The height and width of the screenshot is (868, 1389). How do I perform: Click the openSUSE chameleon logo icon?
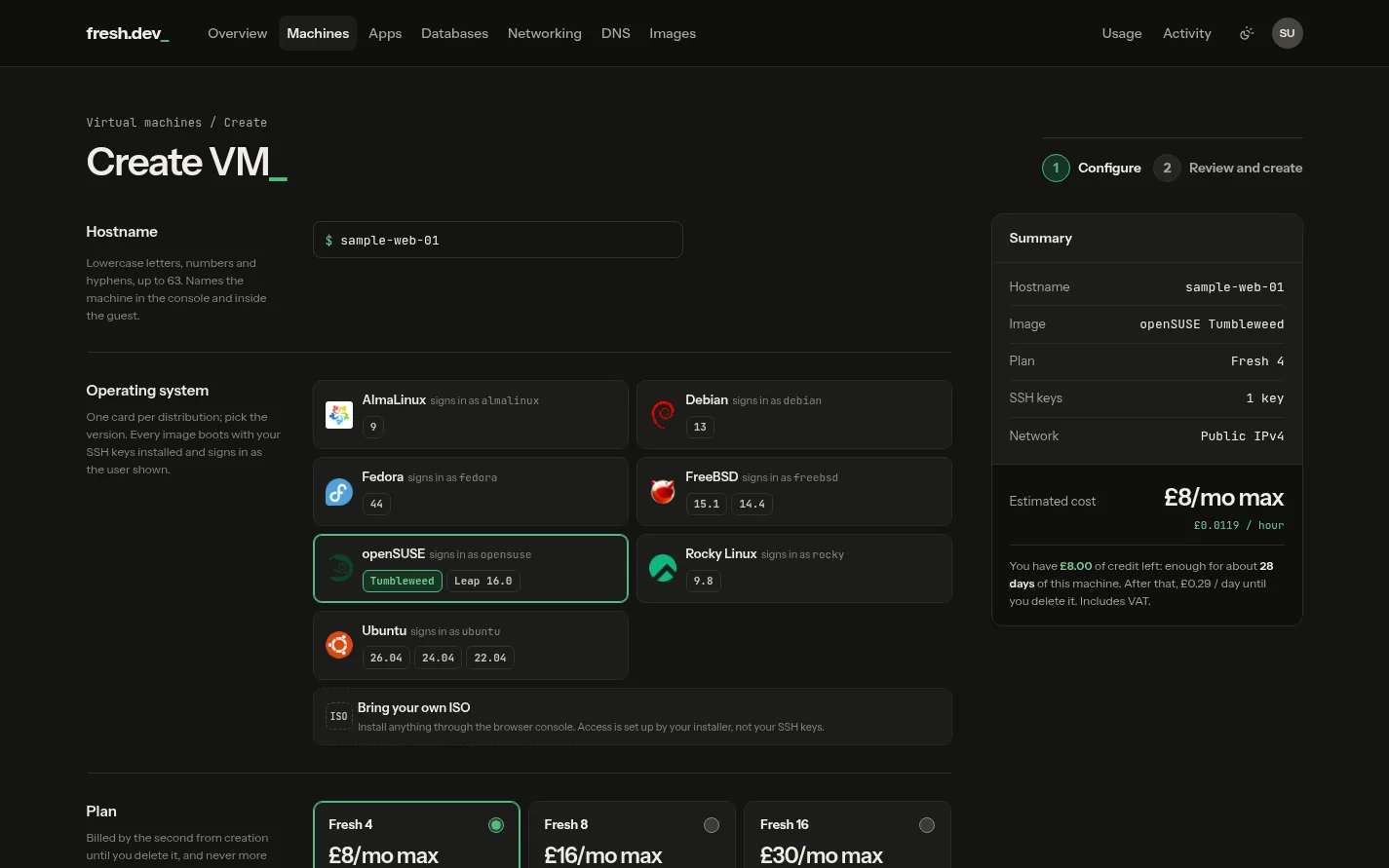click(x=339, y=568)
